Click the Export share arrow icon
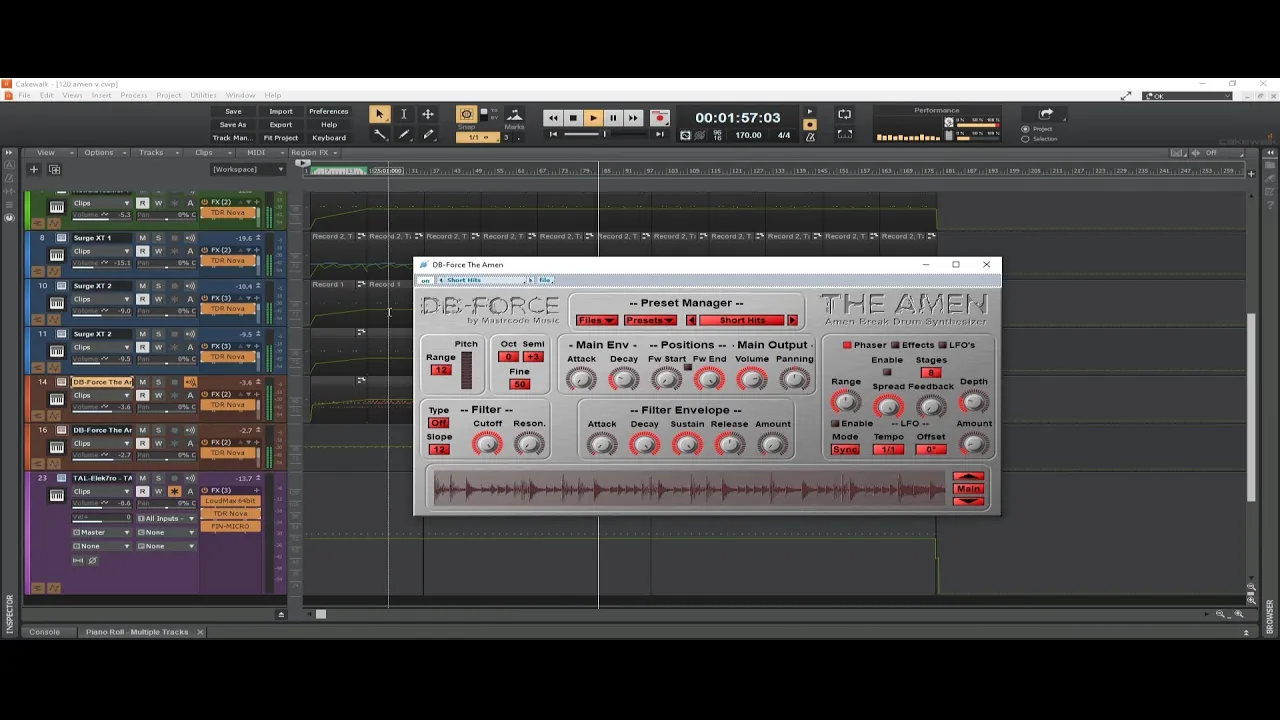This screenshot has width=1280, height=720. click(x=1046, y=114)
